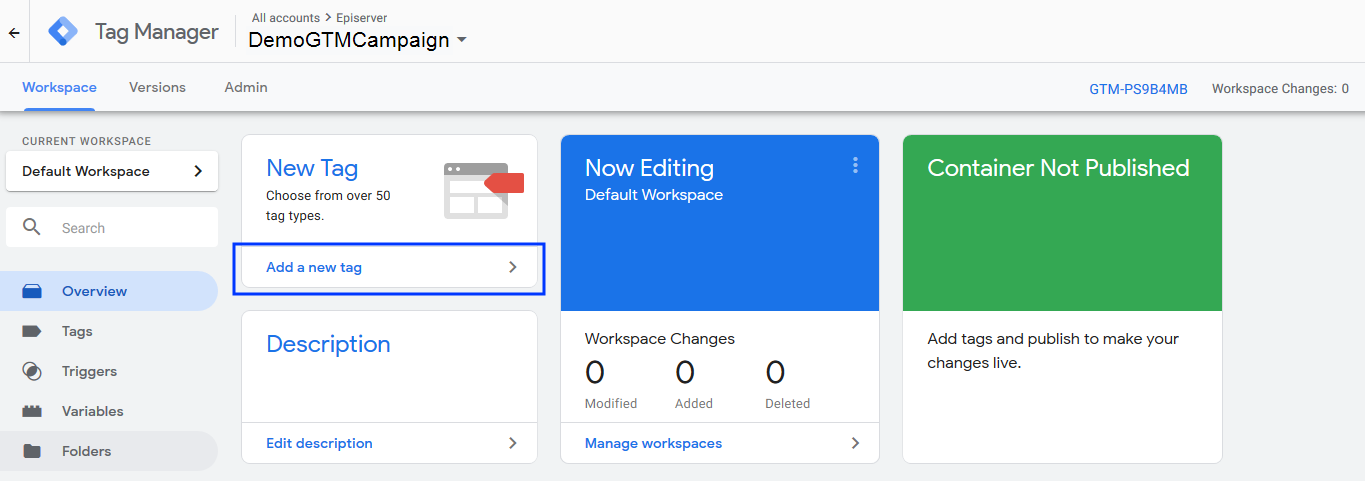The width and height of the screenshot is (1365, 481).
Task: Click chevron beside Manage workspaces
Action: click(855, 443)
